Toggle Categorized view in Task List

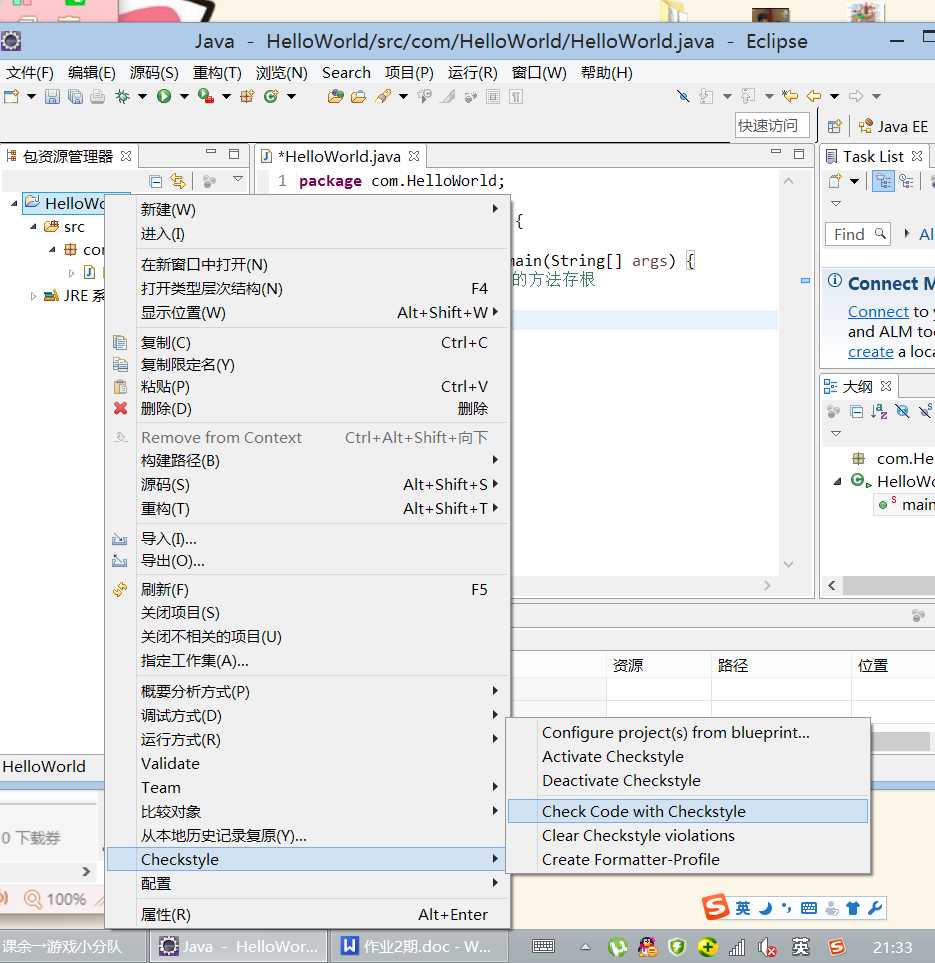[x=883, y=181]
